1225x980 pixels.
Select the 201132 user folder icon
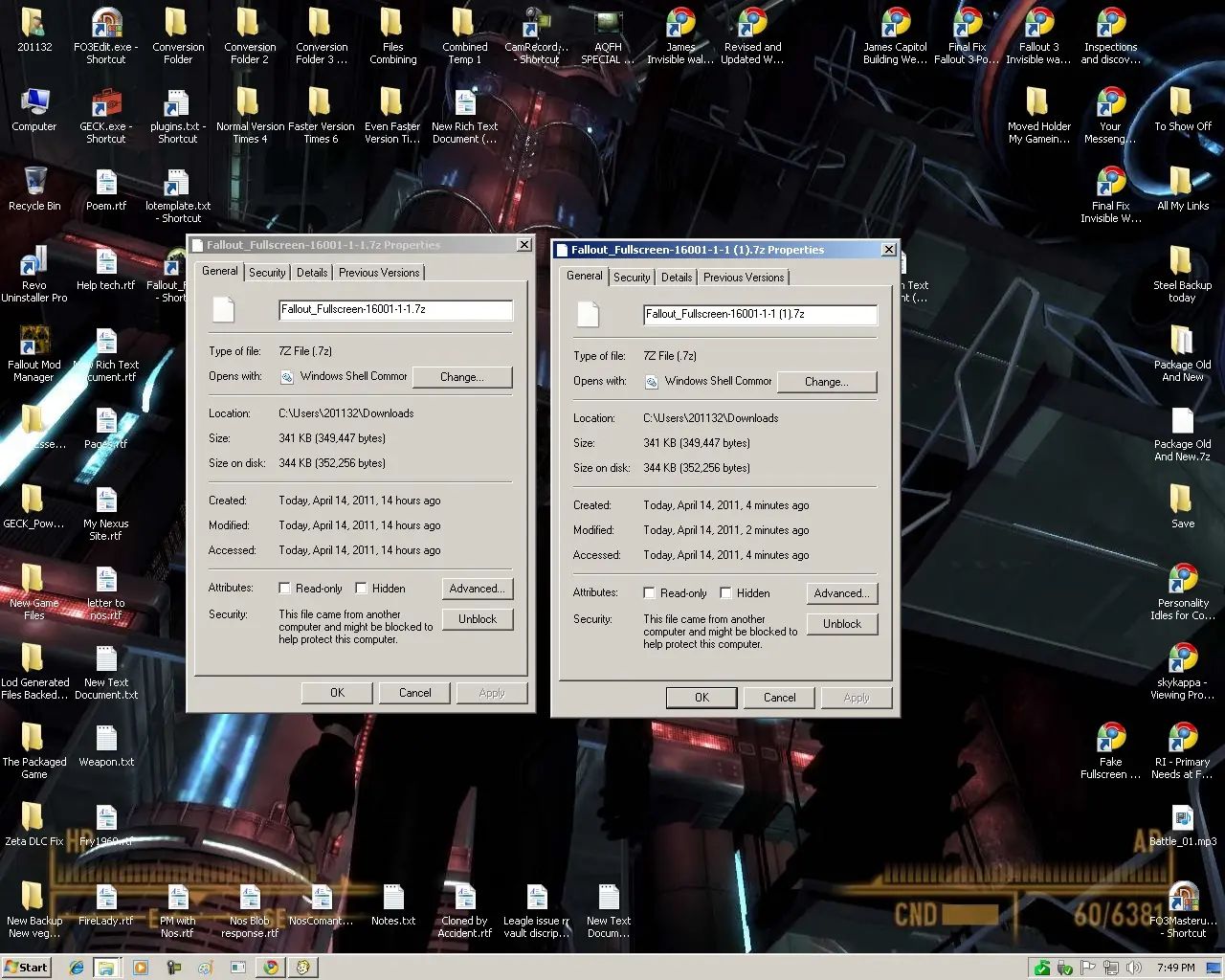tap(34, 23)
